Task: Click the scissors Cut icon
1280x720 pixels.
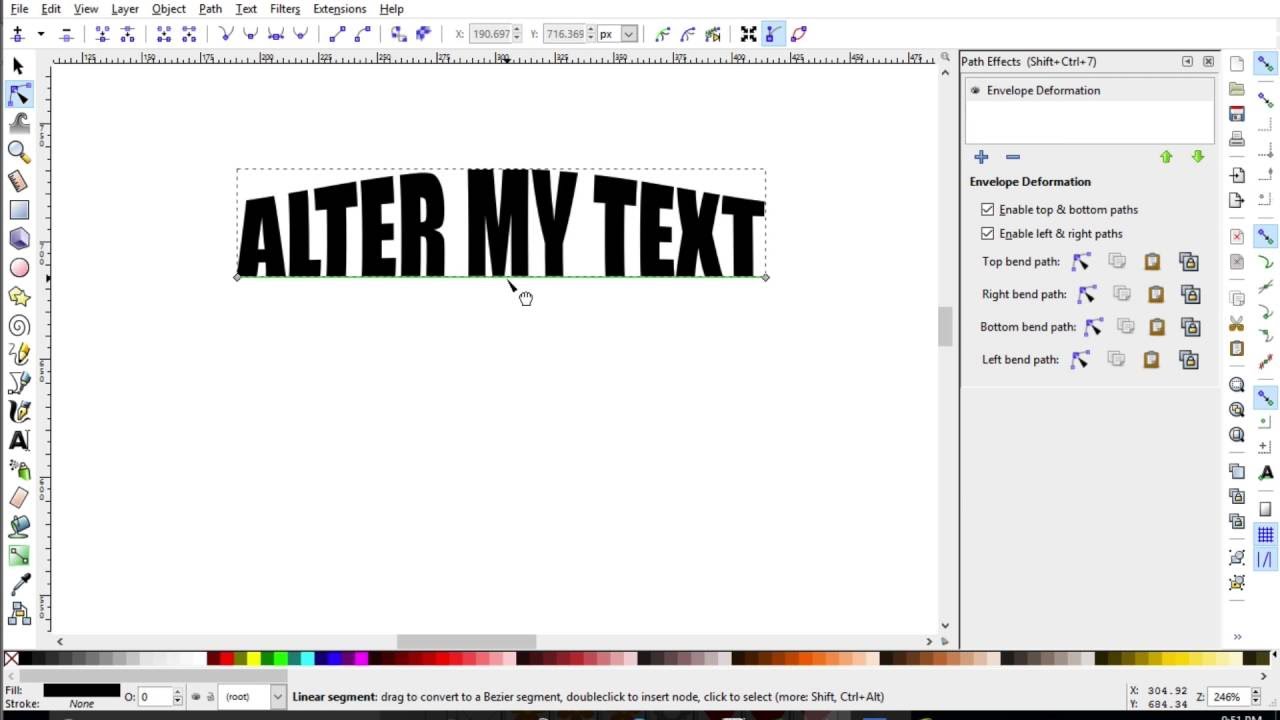Action: [1237, 324]
